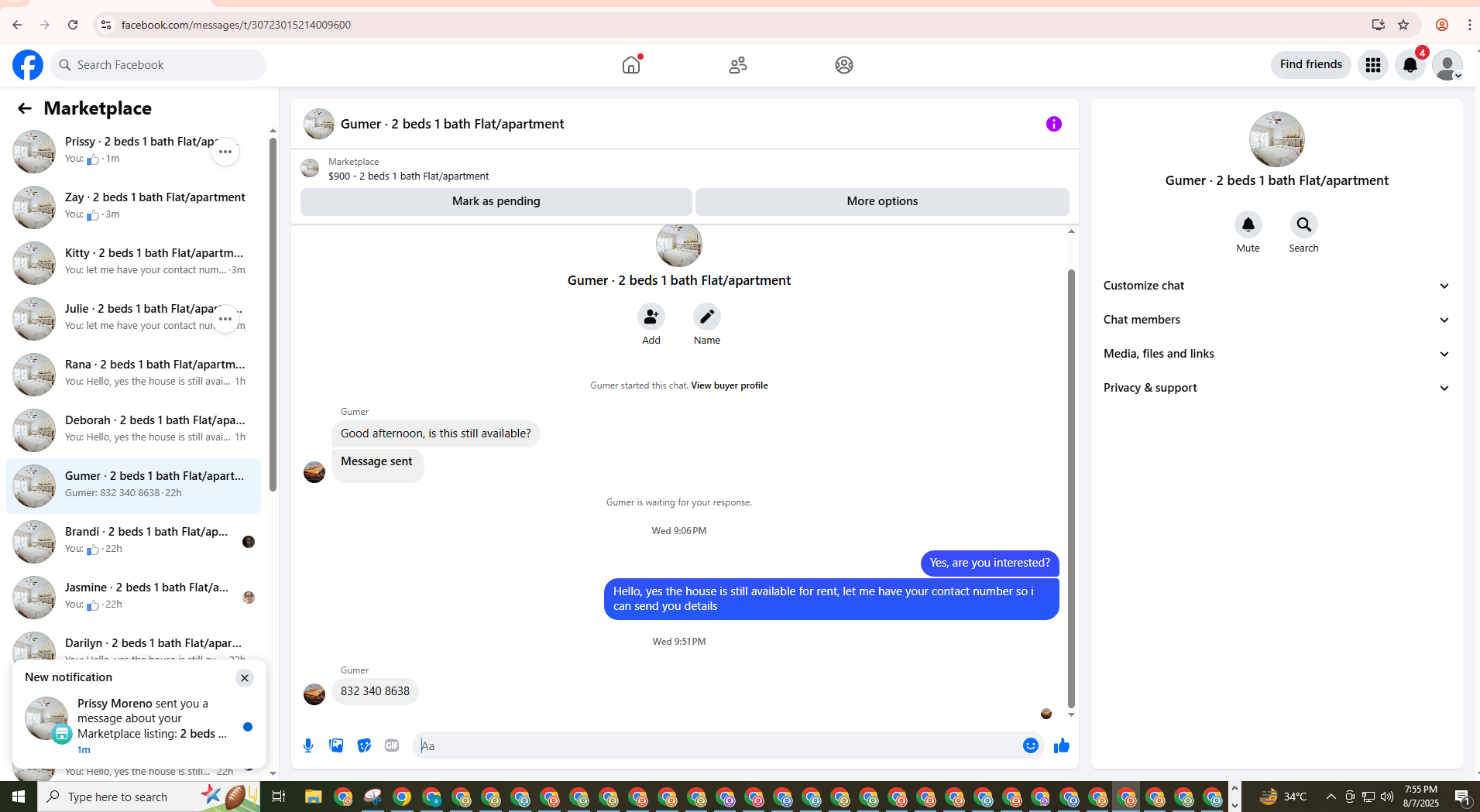The width and height of the screenshot is (1480, 812).
Task: Click the message text input field
Action: tap(718, 745)
